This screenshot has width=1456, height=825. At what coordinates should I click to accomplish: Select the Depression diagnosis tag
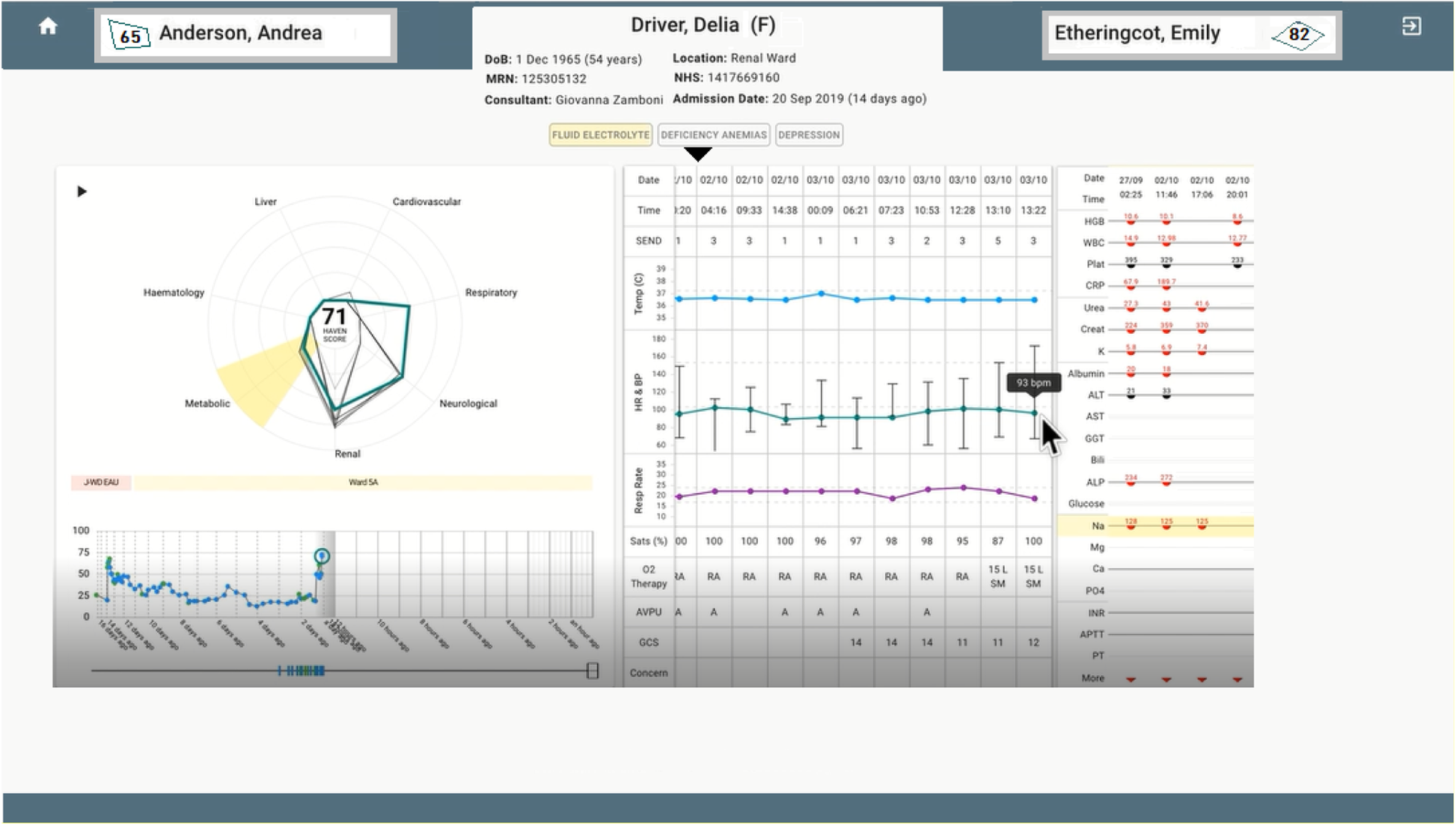pos(809,135)
